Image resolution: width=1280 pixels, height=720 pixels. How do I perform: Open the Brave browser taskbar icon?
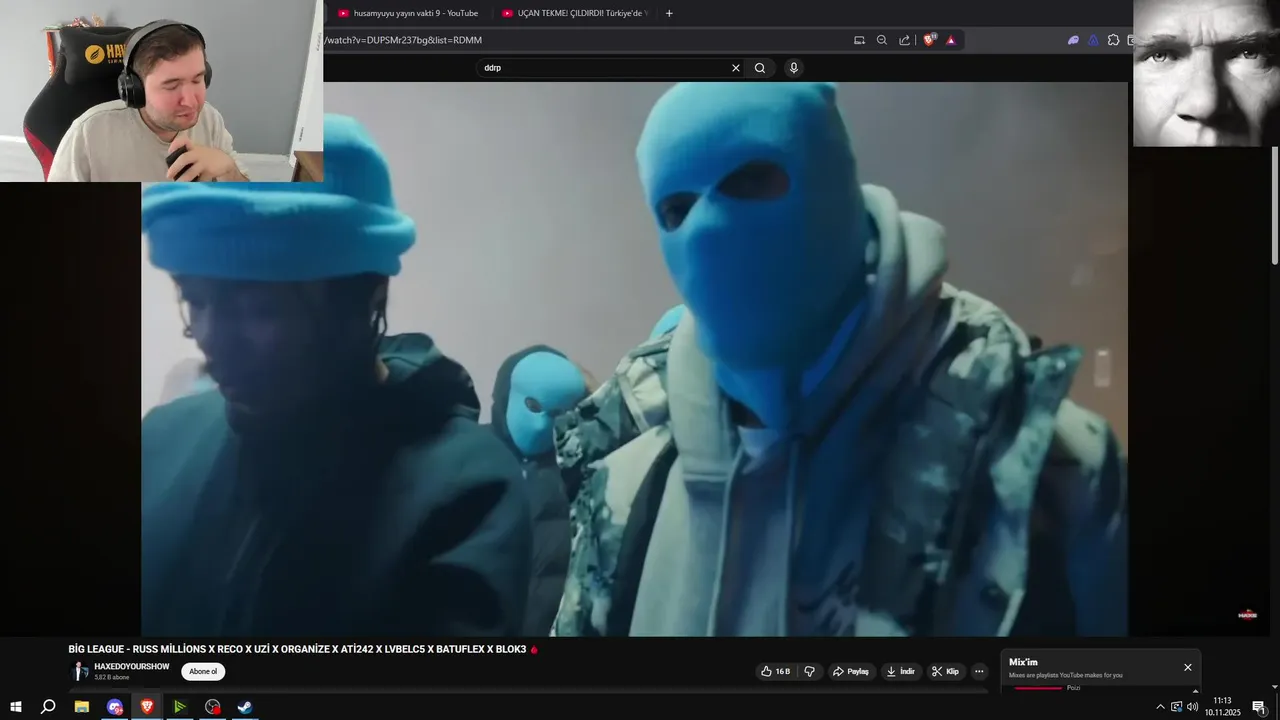click(147, 707)
